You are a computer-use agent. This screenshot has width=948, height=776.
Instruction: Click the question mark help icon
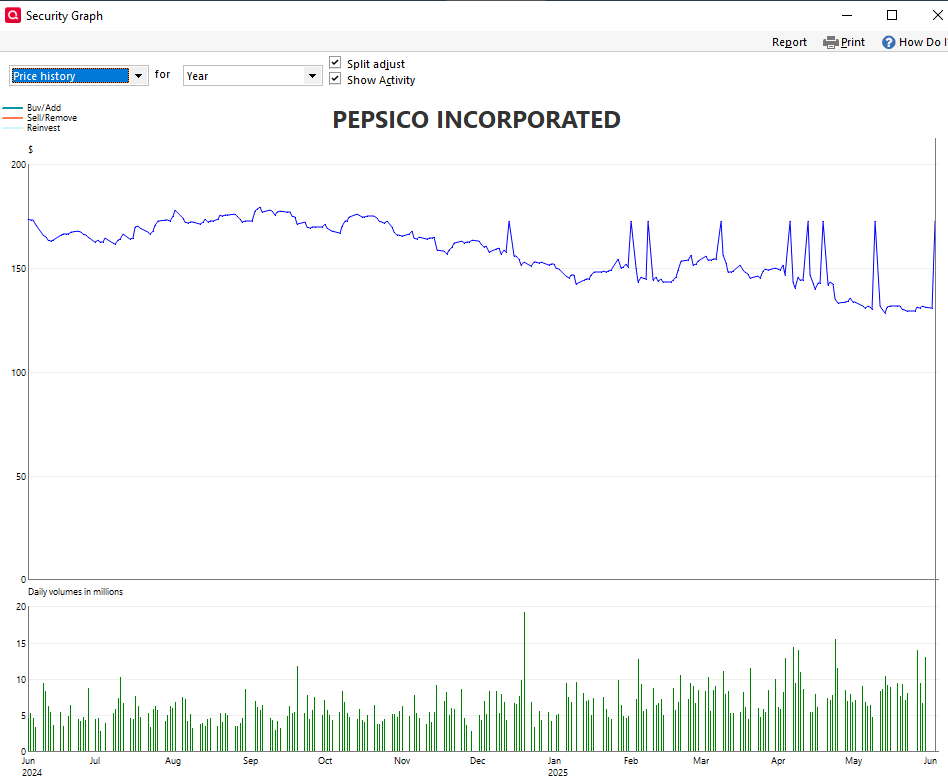click(888, 42)
